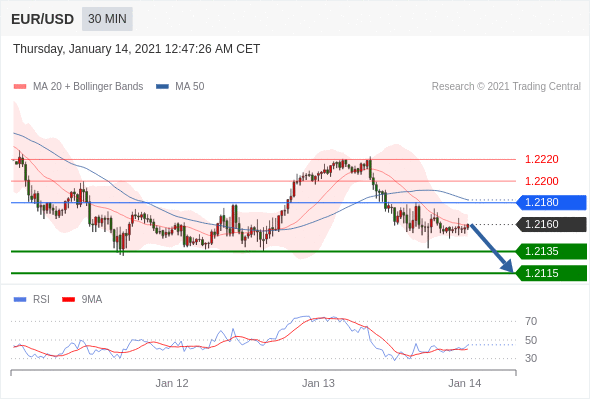Click the Jan 13 date axis marker
This screenshot has width=590, height=400.
318,383
